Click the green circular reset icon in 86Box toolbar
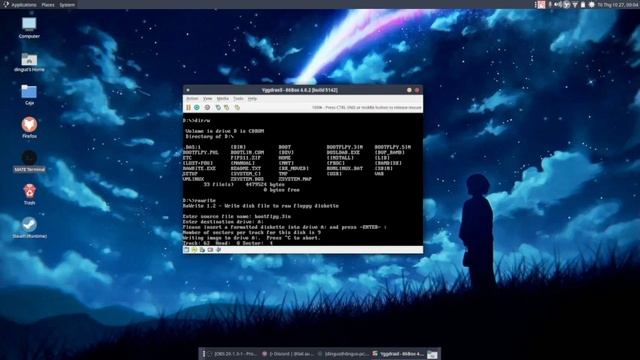Screen dimensions: 640x360 pos(197,107)
